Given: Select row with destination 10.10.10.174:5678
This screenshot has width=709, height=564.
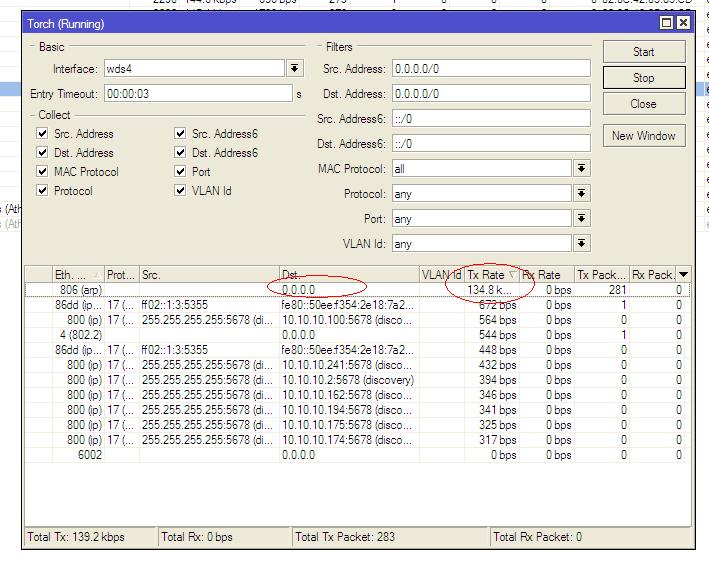Looking at the screenshot, I should click(x=357, y=440).
